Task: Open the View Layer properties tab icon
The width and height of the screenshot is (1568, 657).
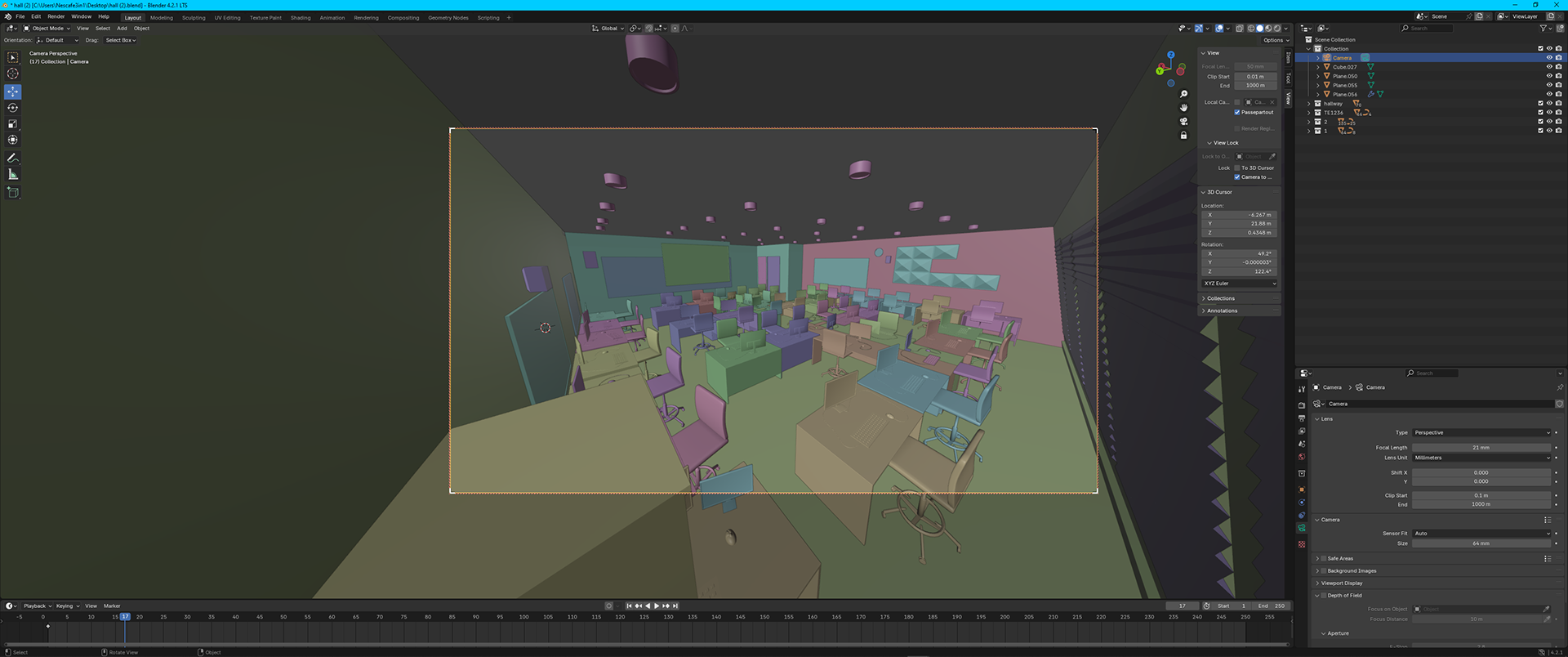Action: 1302,431
